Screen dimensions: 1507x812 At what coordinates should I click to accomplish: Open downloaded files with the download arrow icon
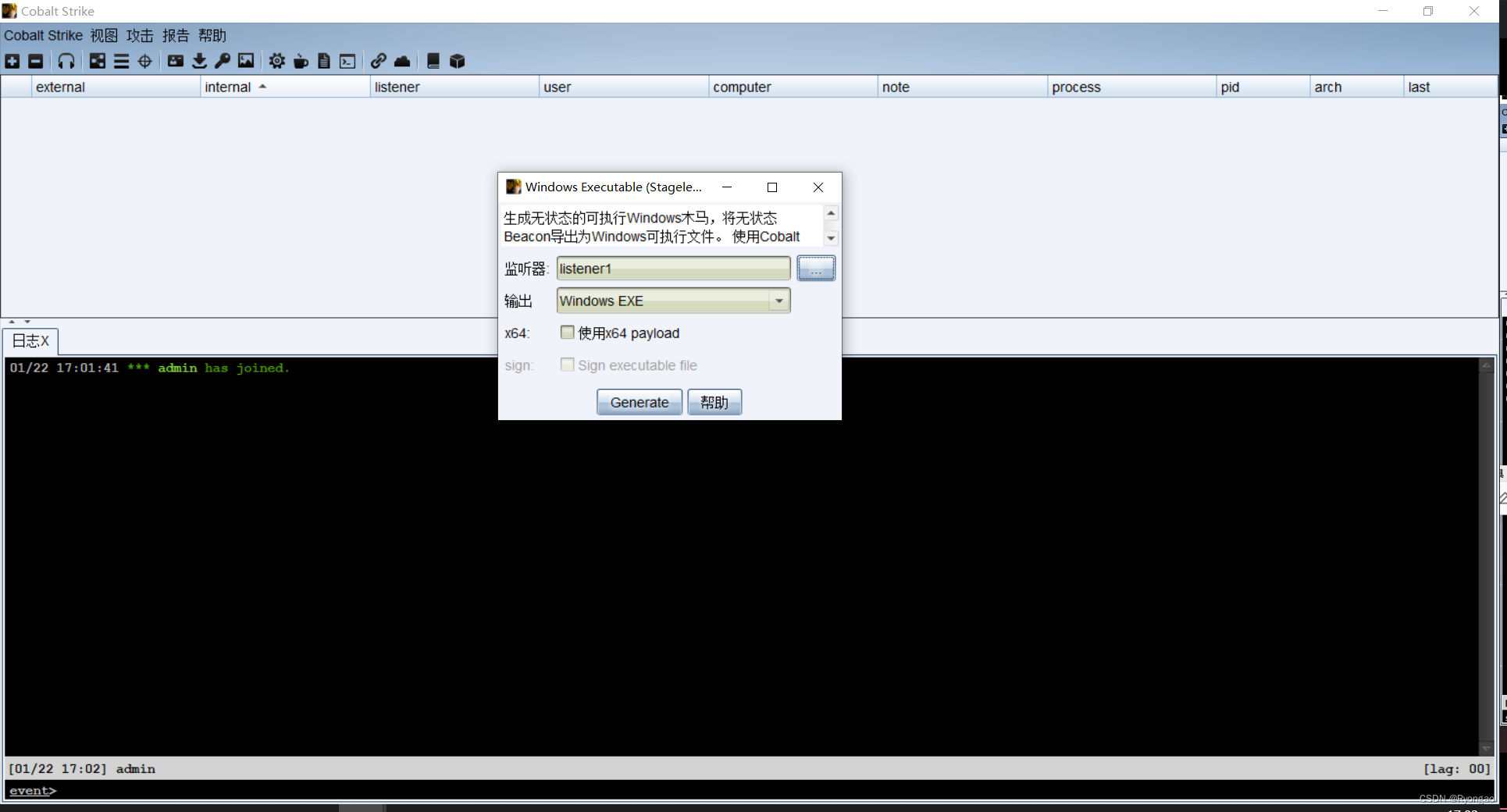[x=199, y=61]
